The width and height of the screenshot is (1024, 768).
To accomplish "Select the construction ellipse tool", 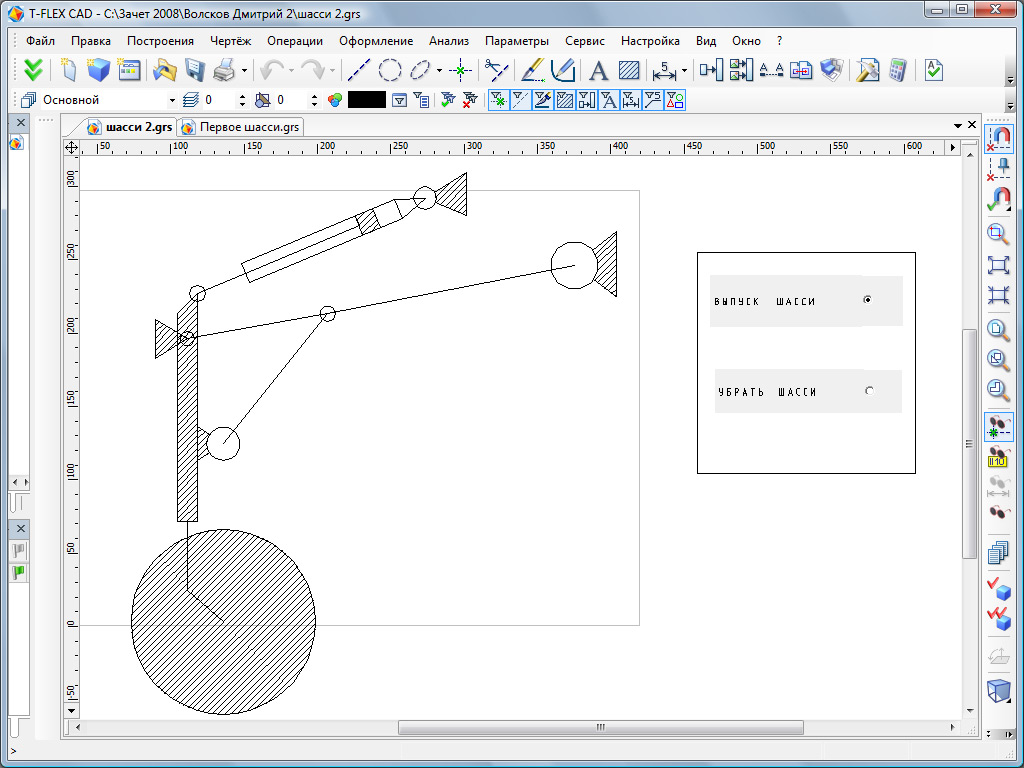I will (421, 70).
